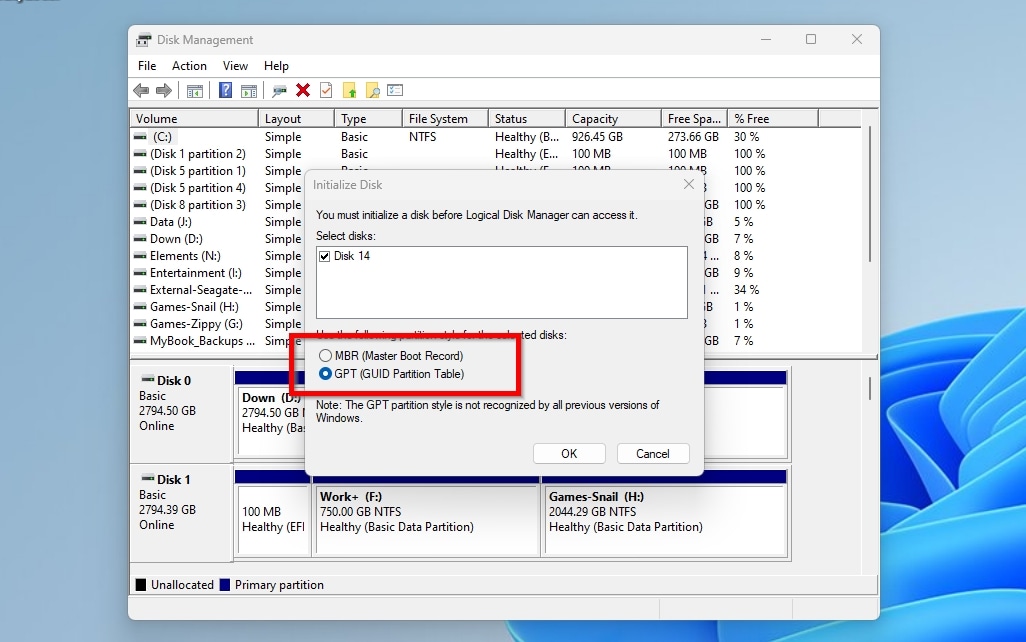Screen dimensions: 1026x642
Task: Click the drive icon beside (C:) volume
Action: pyautogui.click(x=140, y=137)
